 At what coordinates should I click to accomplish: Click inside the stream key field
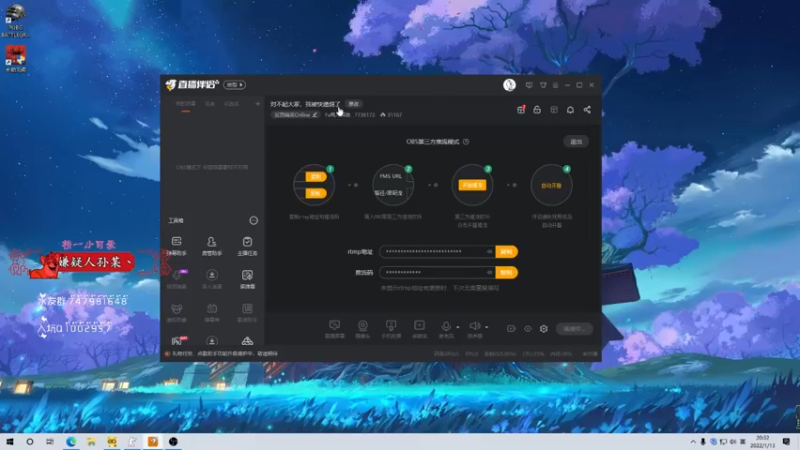437,272
